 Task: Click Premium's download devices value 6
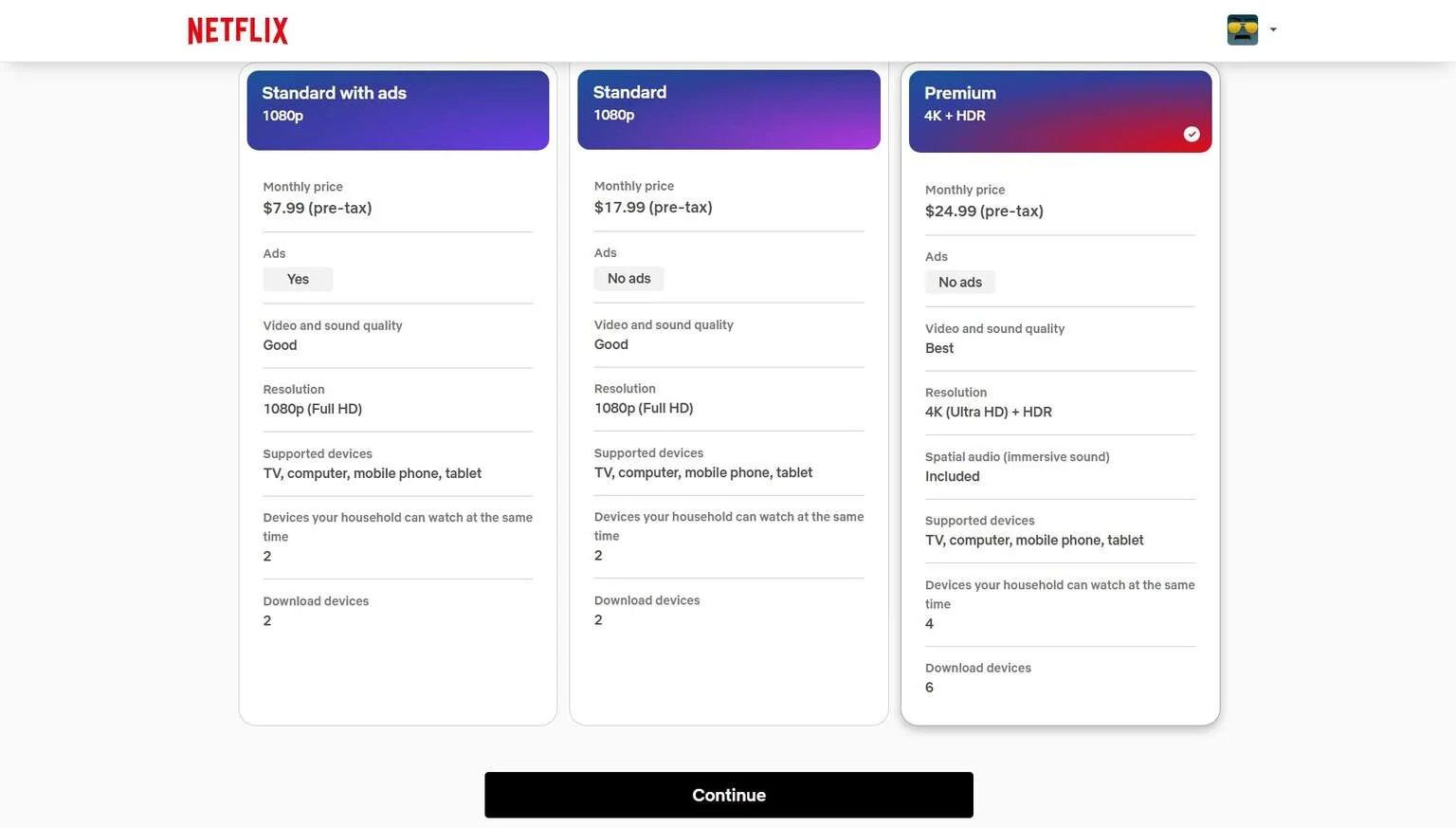929,688
